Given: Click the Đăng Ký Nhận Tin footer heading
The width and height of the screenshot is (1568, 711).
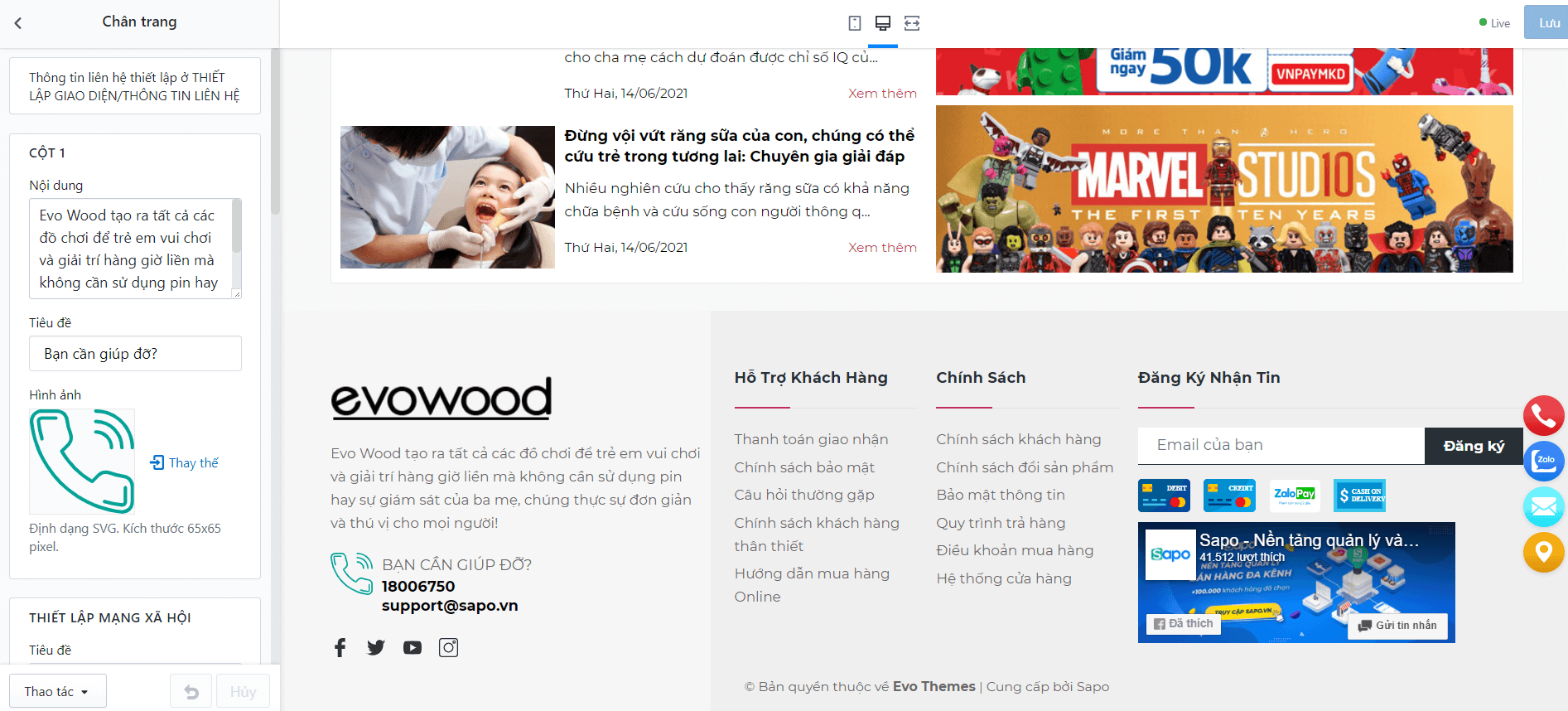Looking at the screenshot, I should [1209, 378].
